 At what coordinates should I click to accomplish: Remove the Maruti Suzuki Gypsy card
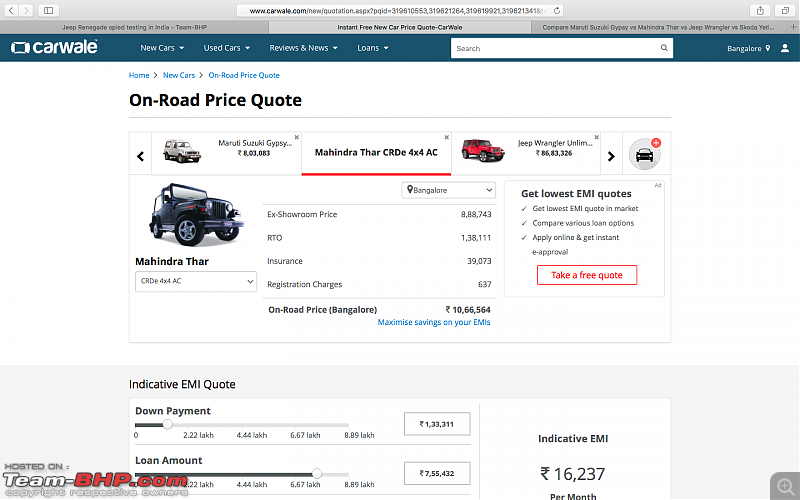click(x=296, y=137)
